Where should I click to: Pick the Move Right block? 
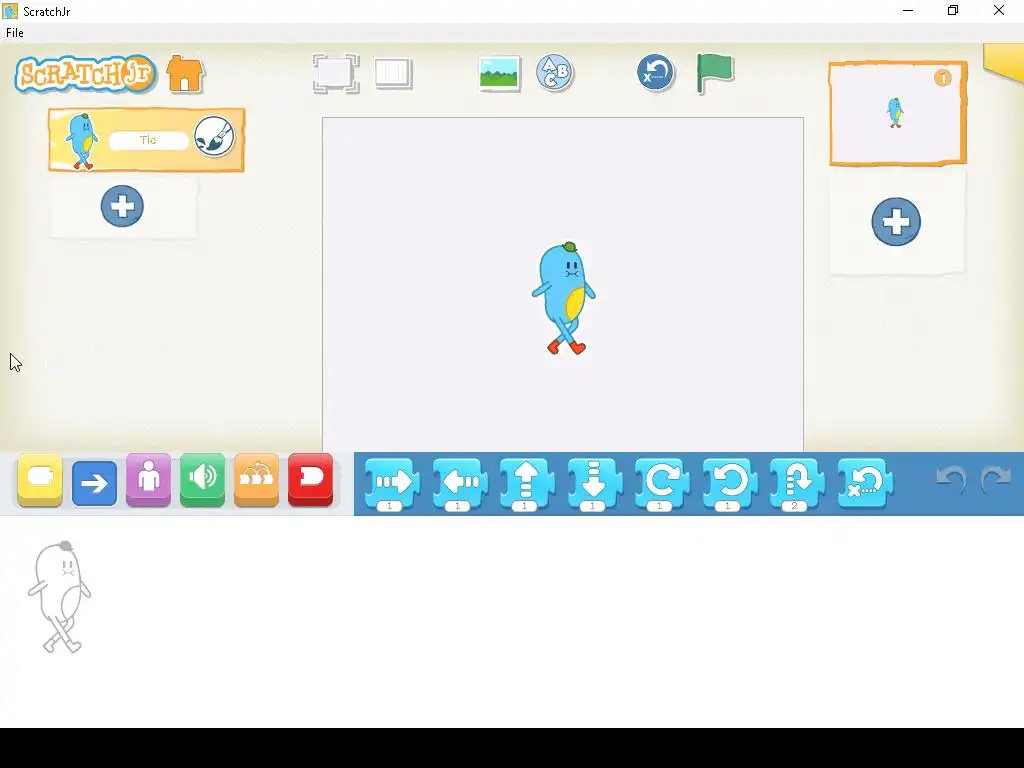[392, 484]
